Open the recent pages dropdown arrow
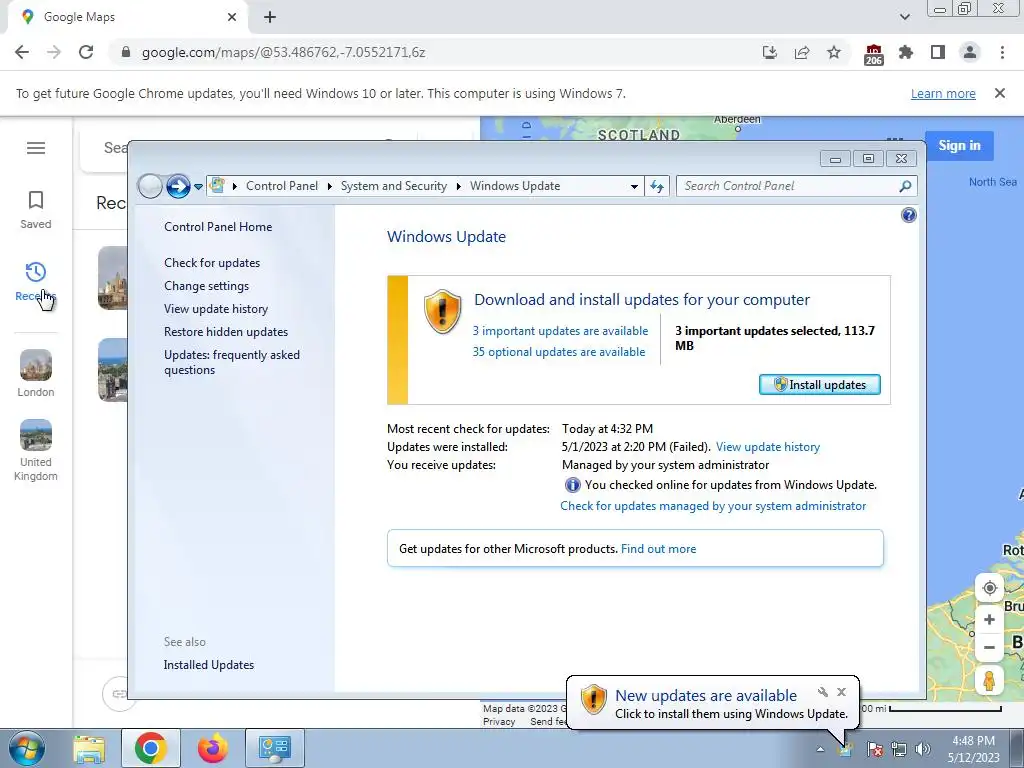 pyautogui.click(x=198, y=187)
